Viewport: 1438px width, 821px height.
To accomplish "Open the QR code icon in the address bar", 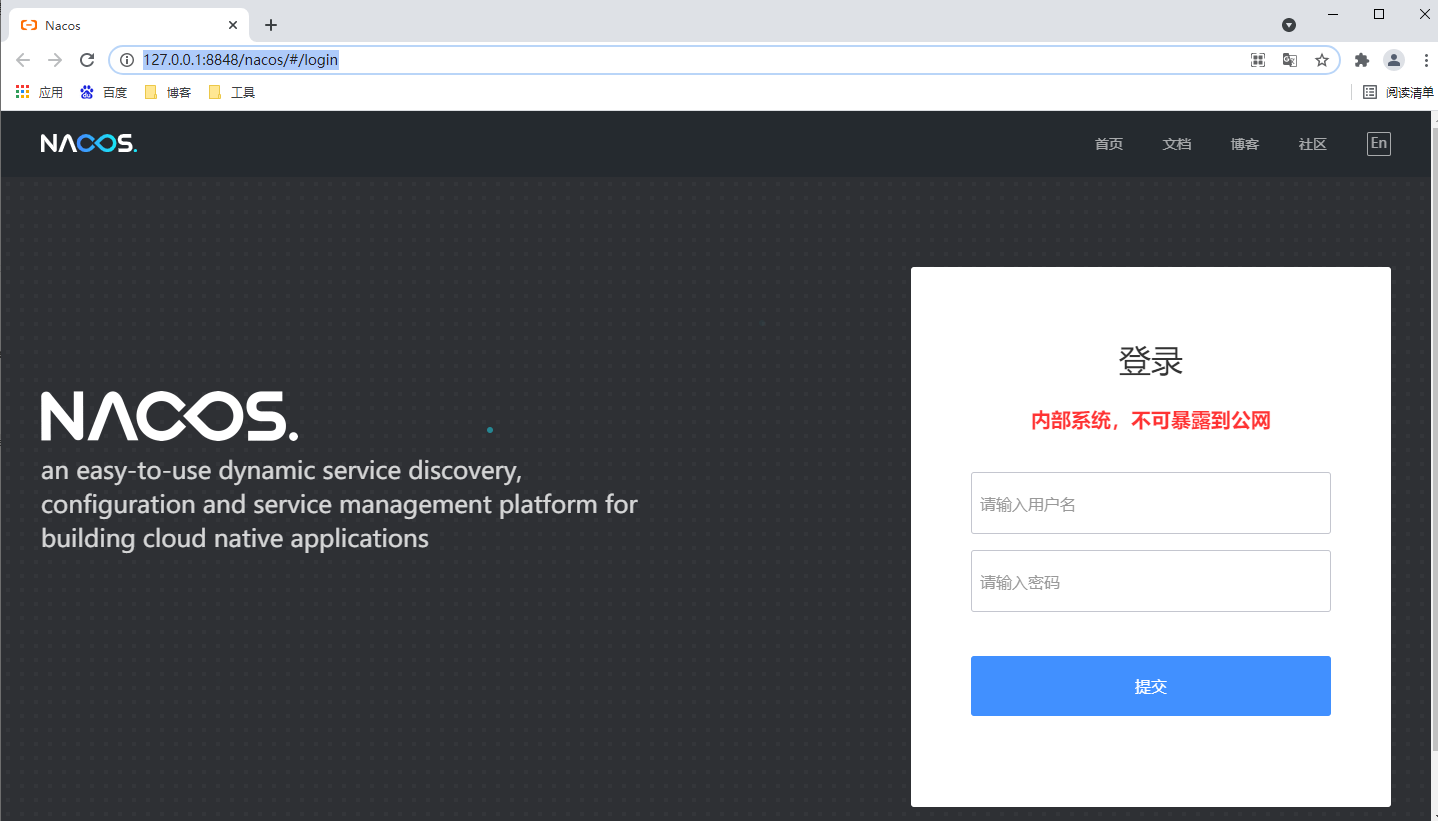I will tap(1258, 60).
